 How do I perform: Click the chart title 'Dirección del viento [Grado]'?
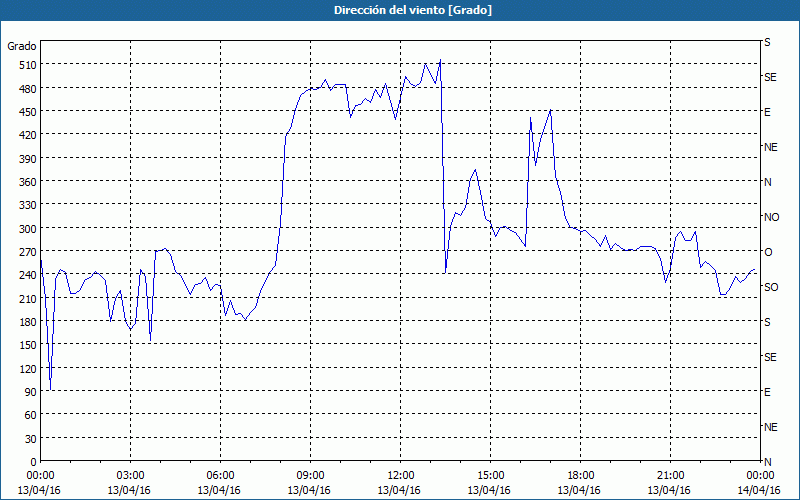[x=413, y=10]
